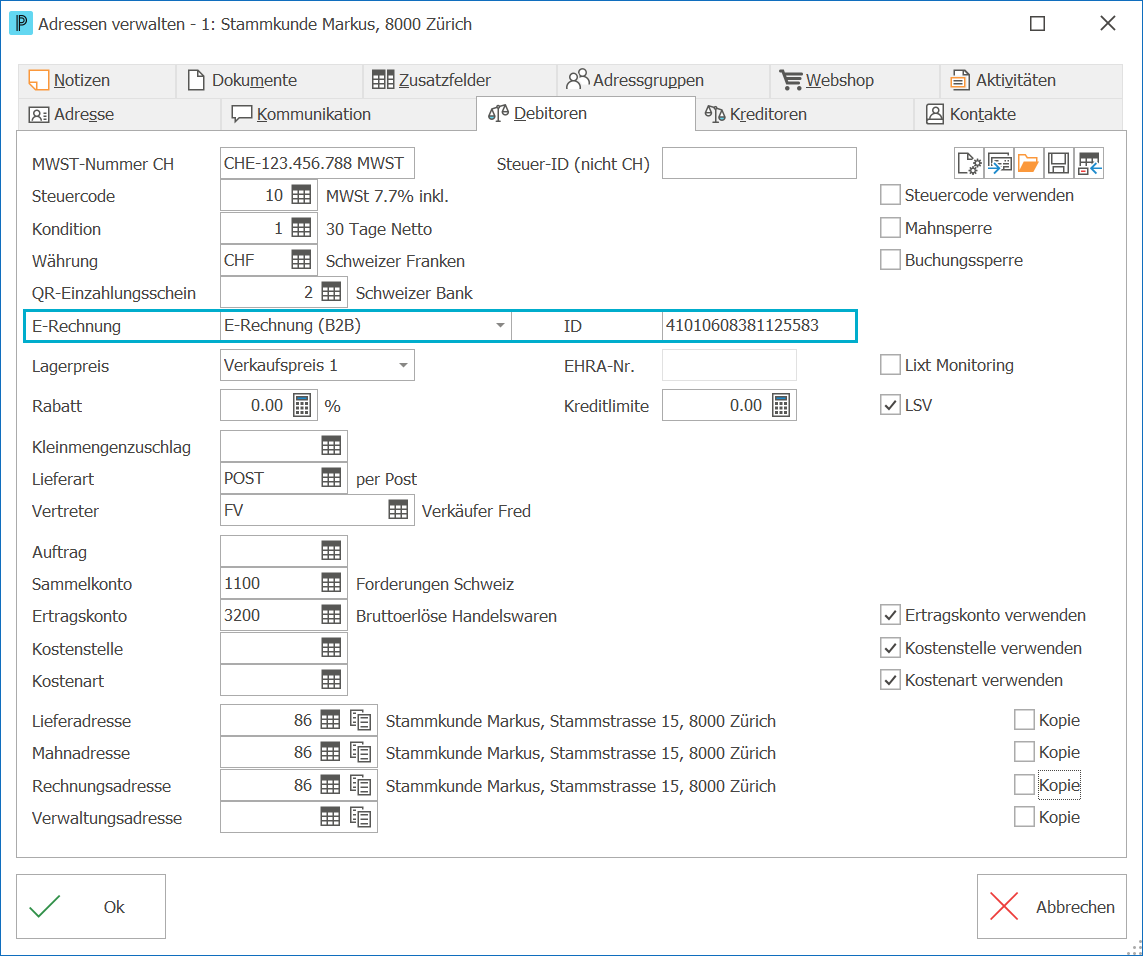Open the Kommunikation tab
This screenshot has height=956, width=1143.
pyautogui.click(x=348, y=114)
